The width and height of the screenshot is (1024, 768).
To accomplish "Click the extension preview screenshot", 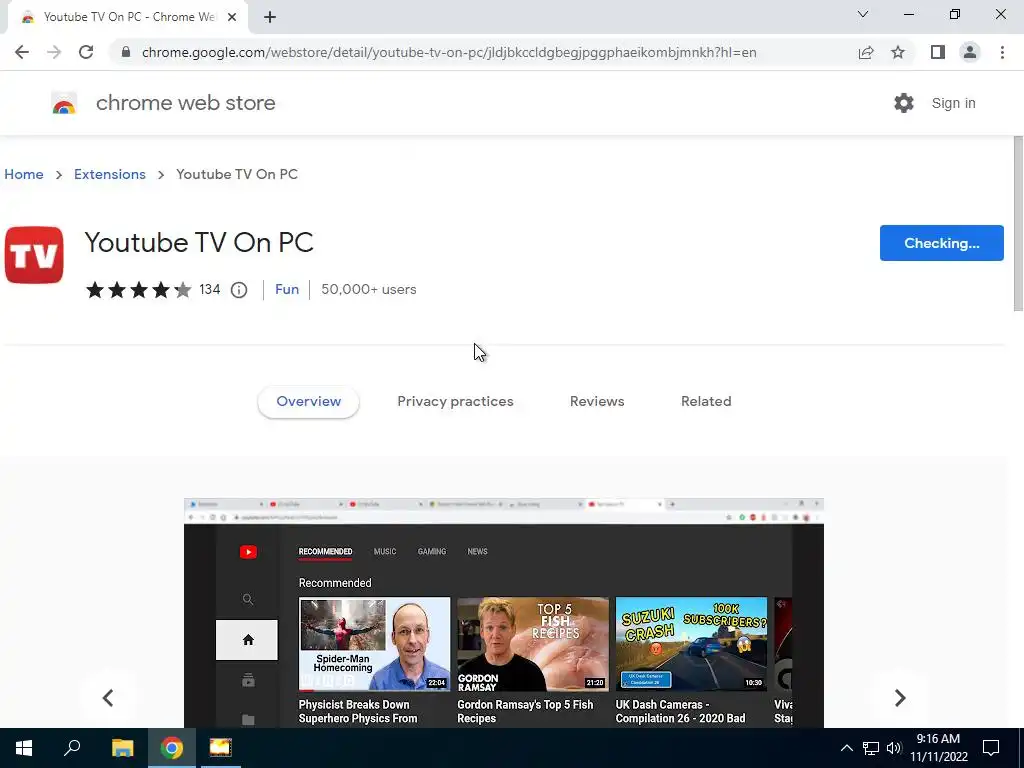I will 504,613.
